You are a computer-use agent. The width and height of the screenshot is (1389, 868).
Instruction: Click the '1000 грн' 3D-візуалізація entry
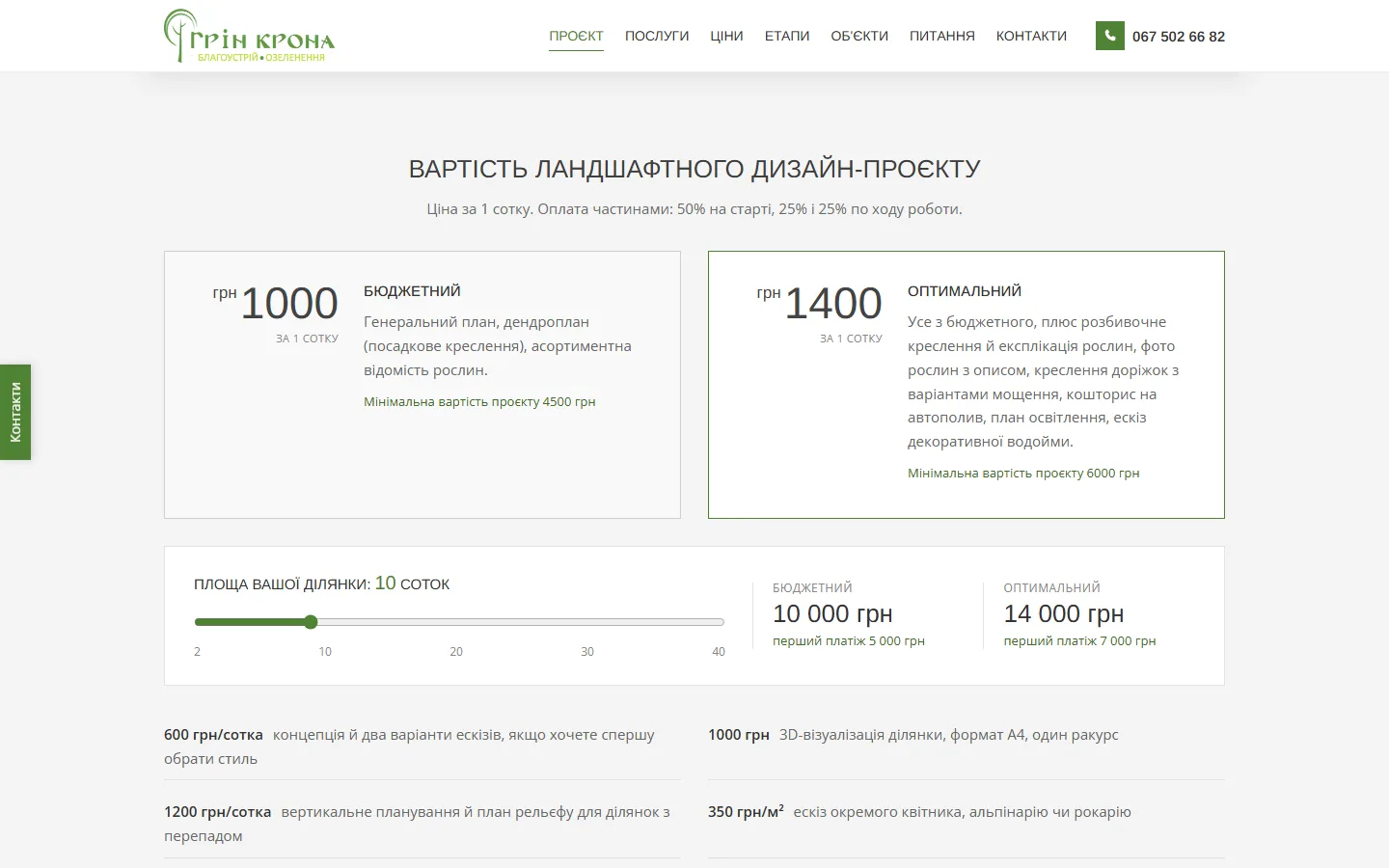pyautogui.click(x=913, y=735)
